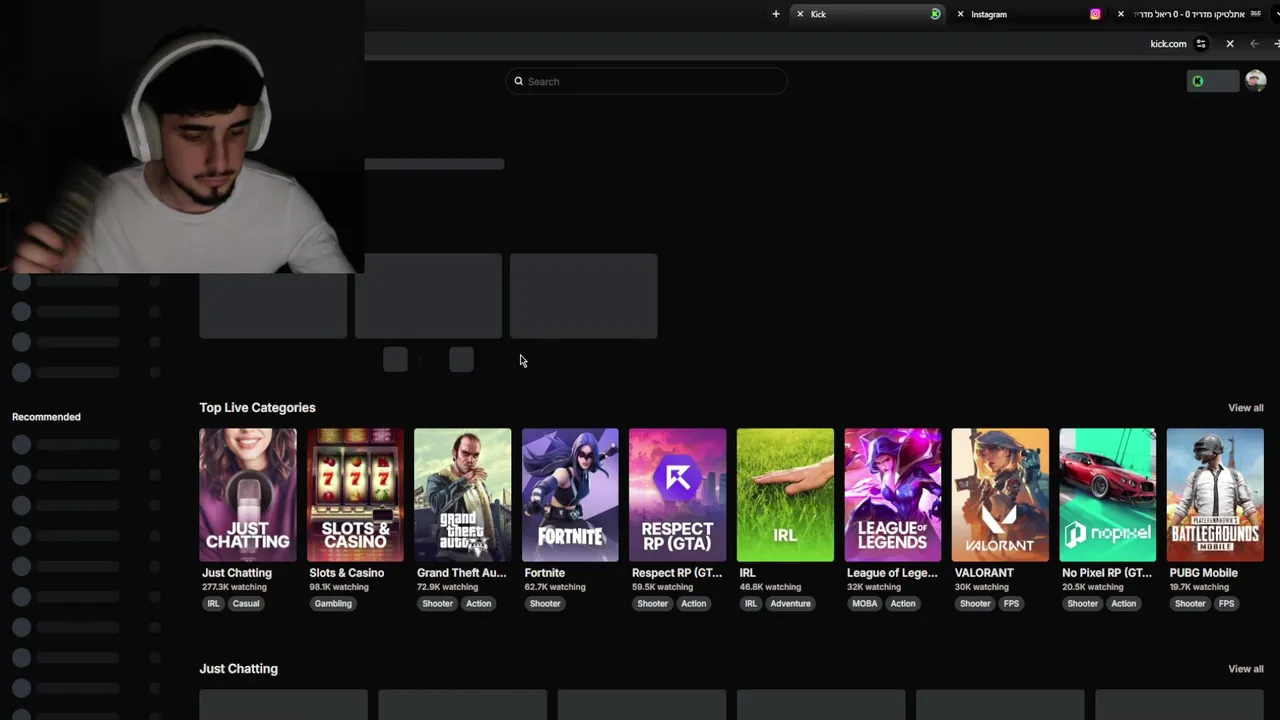
Task: Open the PUBG Mobile category thumbnail
Action: point(1215,495)
